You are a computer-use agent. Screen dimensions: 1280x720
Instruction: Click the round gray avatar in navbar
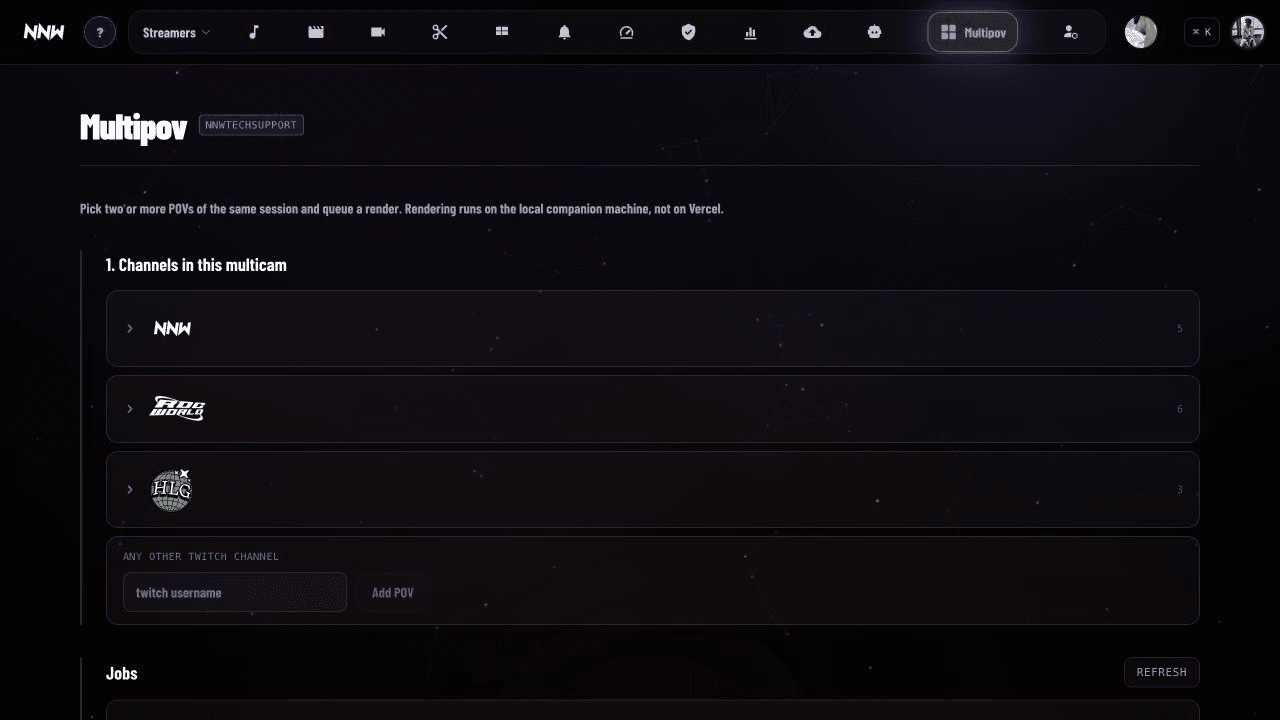[x=1141, y=32]
